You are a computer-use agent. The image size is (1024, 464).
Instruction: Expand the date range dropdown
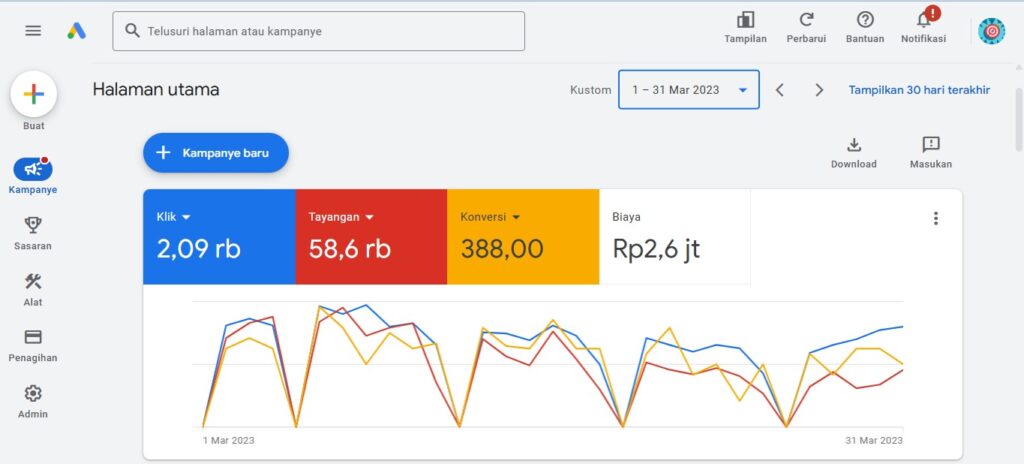pos(742,90)
